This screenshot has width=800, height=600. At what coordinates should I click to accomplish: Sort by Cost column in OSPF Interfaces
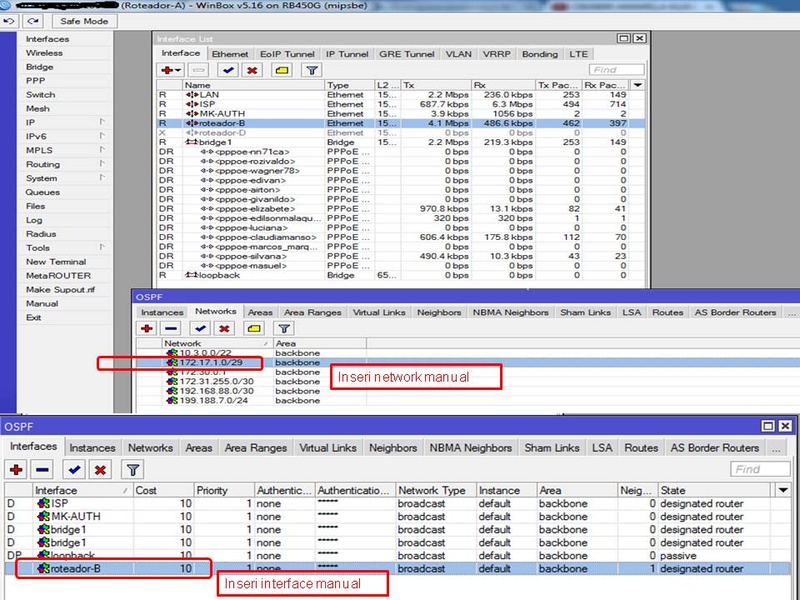[163, 490]
